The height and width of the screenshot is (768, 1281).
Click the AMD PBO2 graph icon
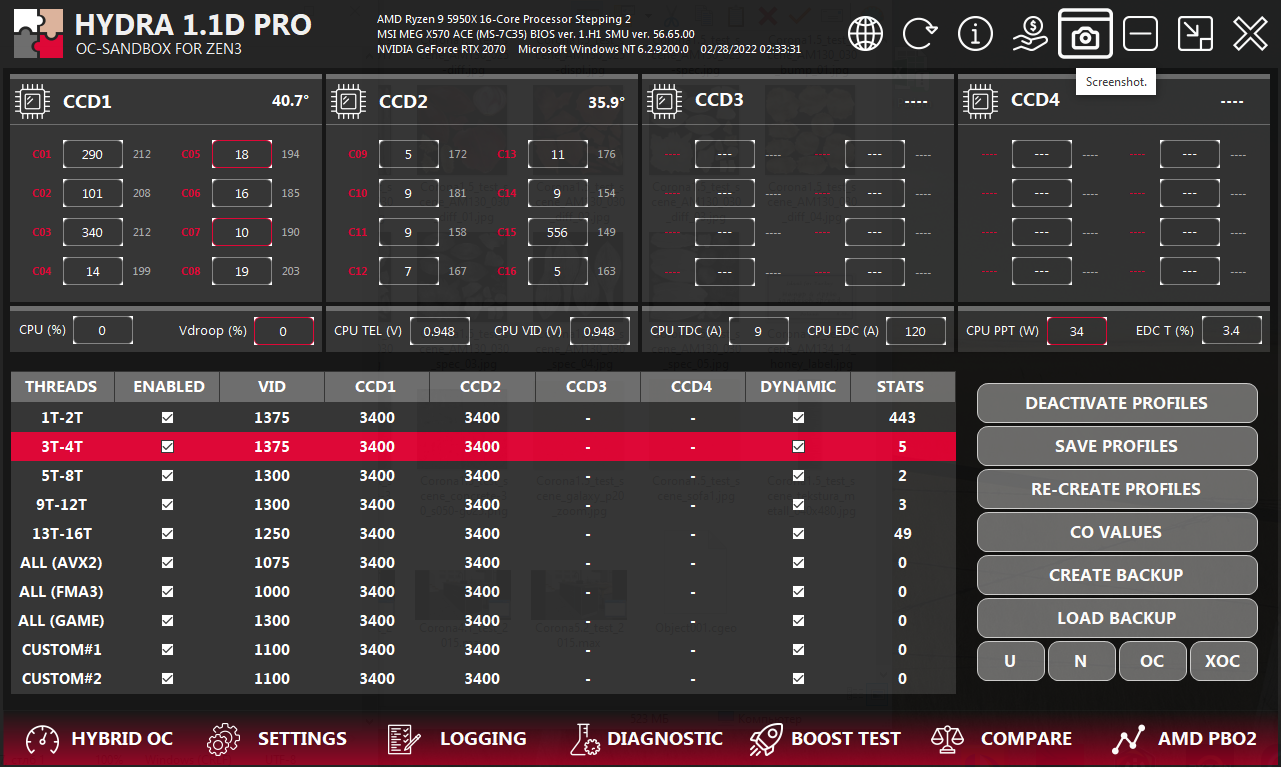point(1128,740)
